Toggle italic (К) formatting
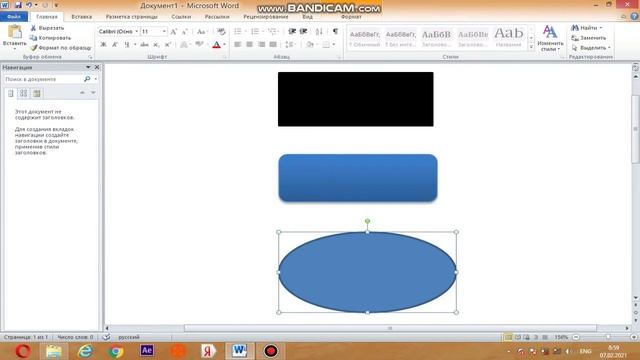 (x=115, y=44)
